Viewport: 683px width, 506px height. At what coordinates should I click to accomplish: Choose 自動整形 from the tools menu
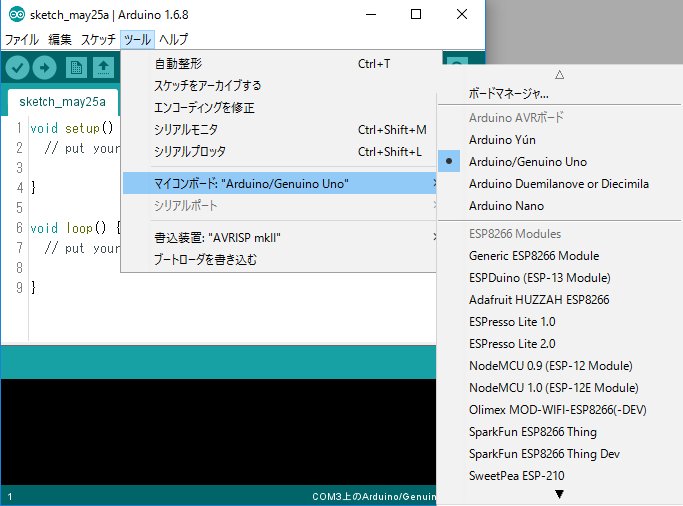pyautogui.click(x=279, y=64)
